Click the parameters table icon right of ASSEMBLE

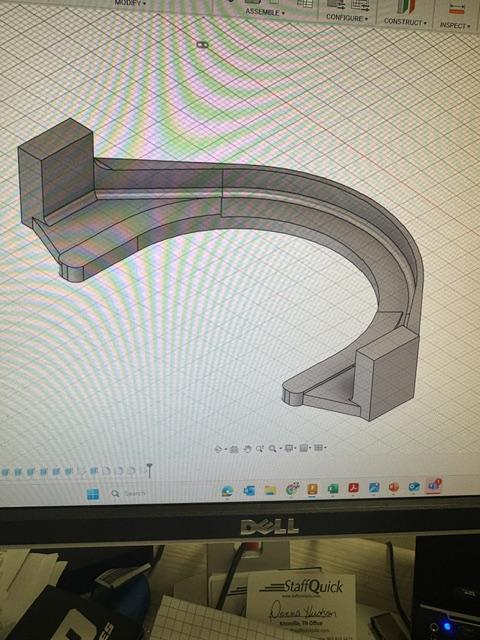[x=304, y=3]
